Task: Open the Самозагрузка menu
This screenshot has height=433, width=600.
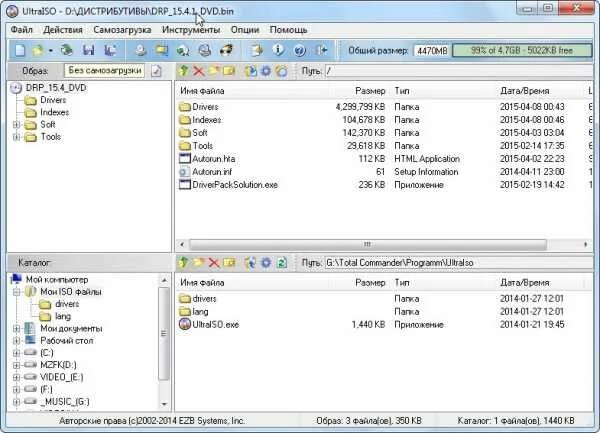Action: coord(122,29)
